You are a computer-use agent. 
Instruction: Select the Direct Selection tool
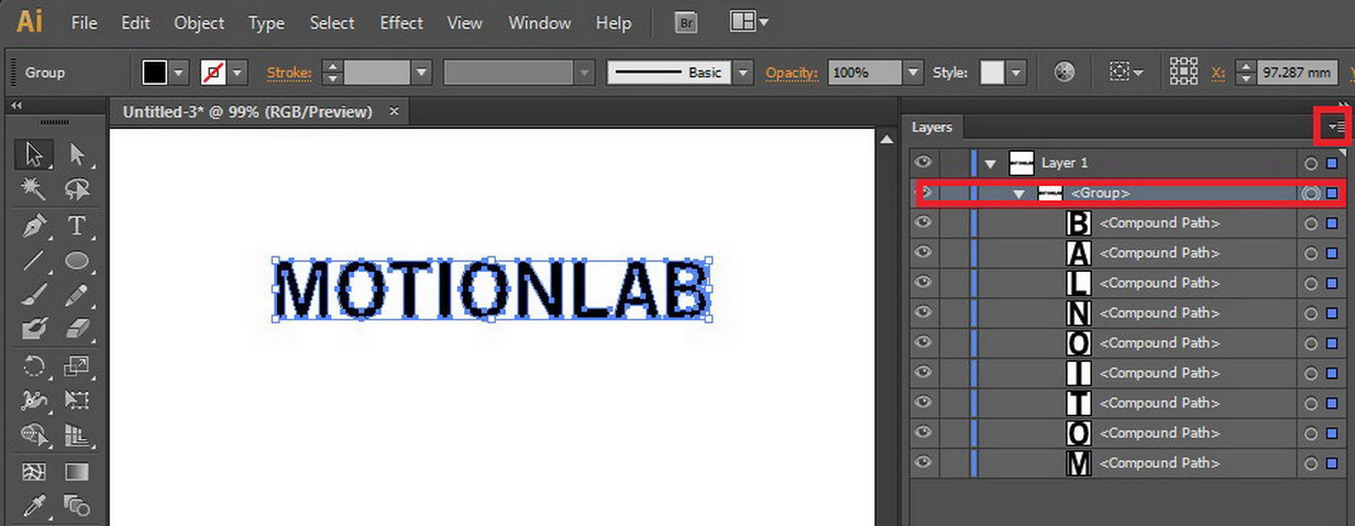click(x=77, y=154)
